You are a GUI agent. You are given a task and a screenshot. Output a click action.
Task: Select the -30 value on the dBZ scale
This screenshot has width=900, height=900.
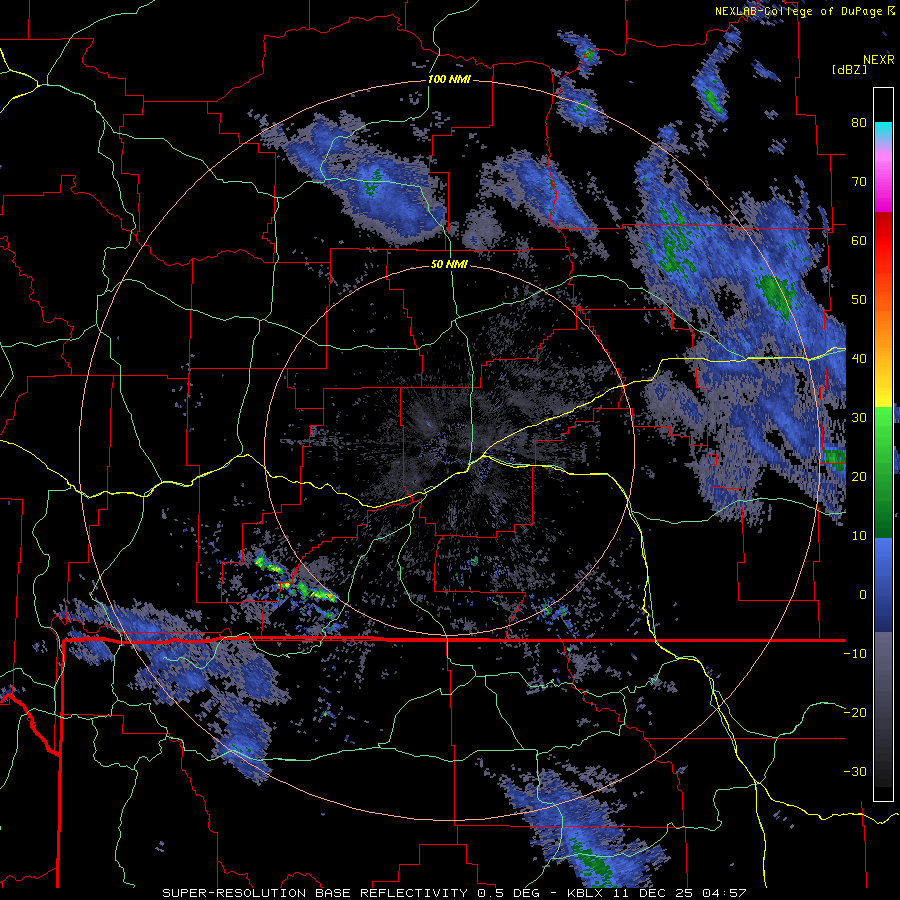click(x=855, y=771)
